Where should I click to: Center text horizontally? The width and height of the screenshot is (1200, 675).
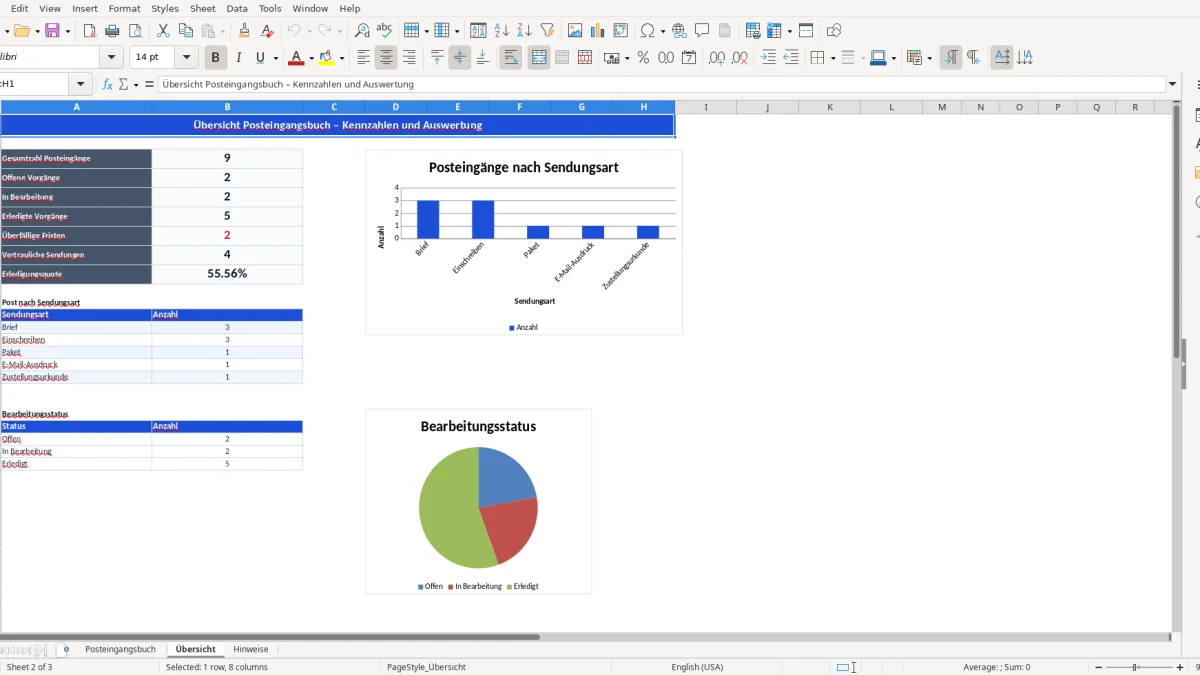(x=386, y=58)
